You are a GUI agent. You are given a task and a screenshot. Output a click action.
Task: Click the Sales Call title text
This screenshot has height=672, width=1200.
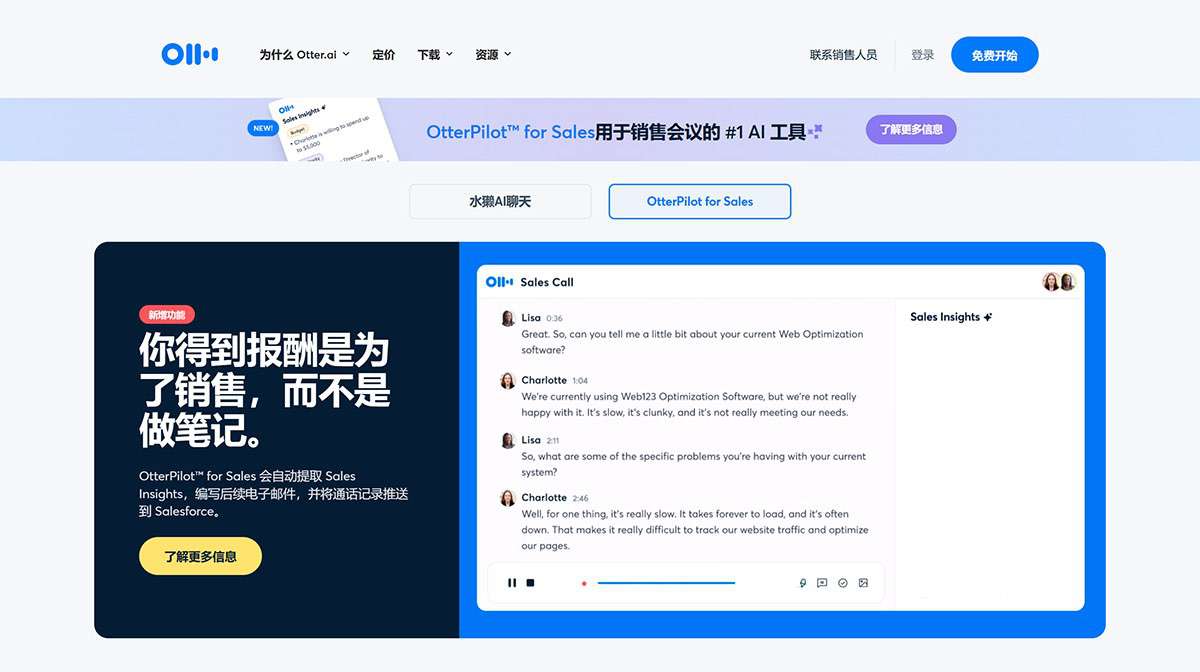pos(547,282)
